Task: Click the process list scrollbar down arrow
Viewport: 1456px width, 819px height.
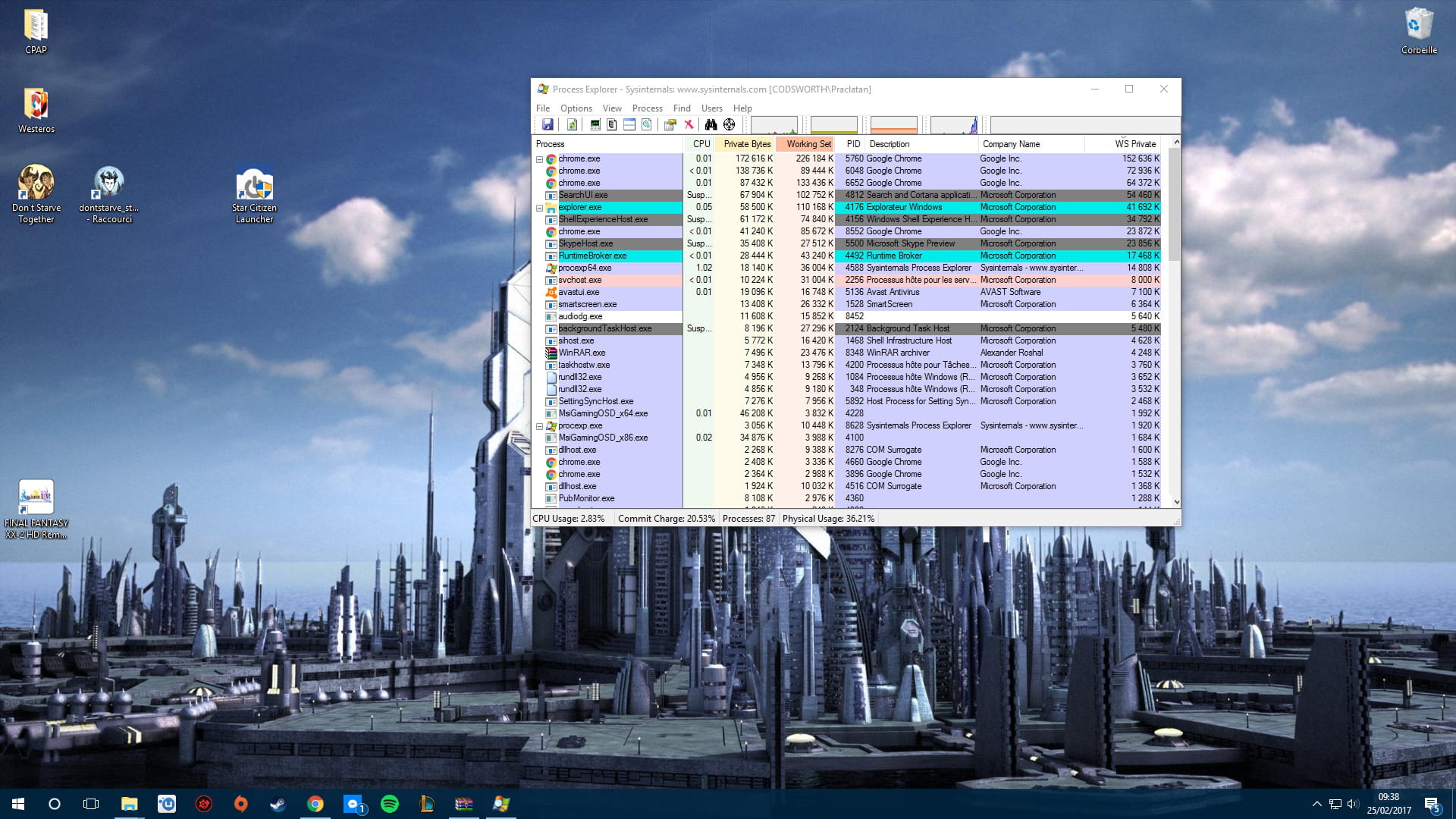Action: (1176, 501)
